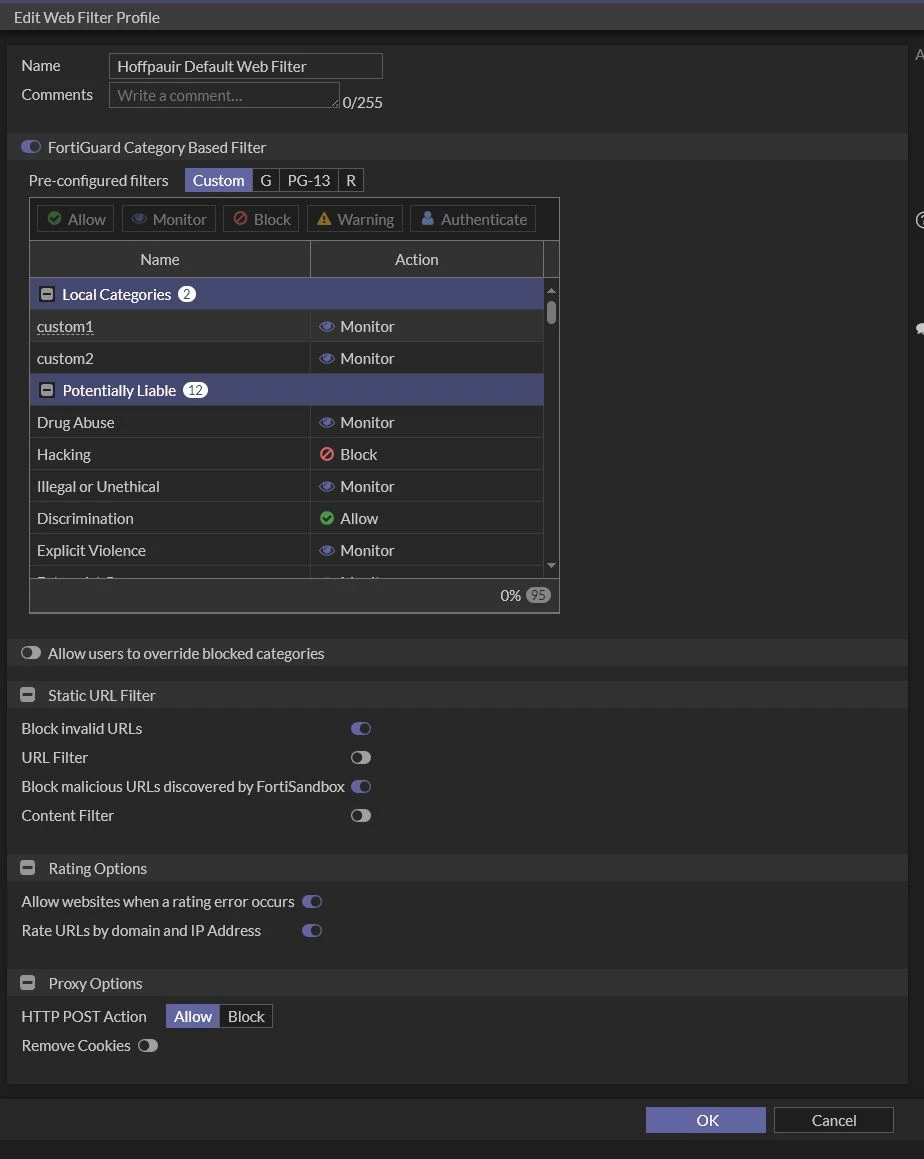Select the G pre-configured filter
The height and width of the screenshot is (1159, 924).
(x=266, y=180)
